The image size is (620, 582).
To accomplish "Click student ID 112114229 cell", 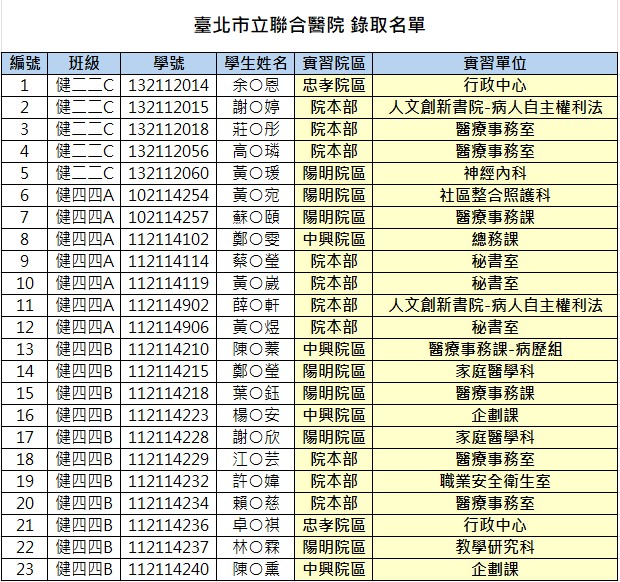I will pos(169,459).
